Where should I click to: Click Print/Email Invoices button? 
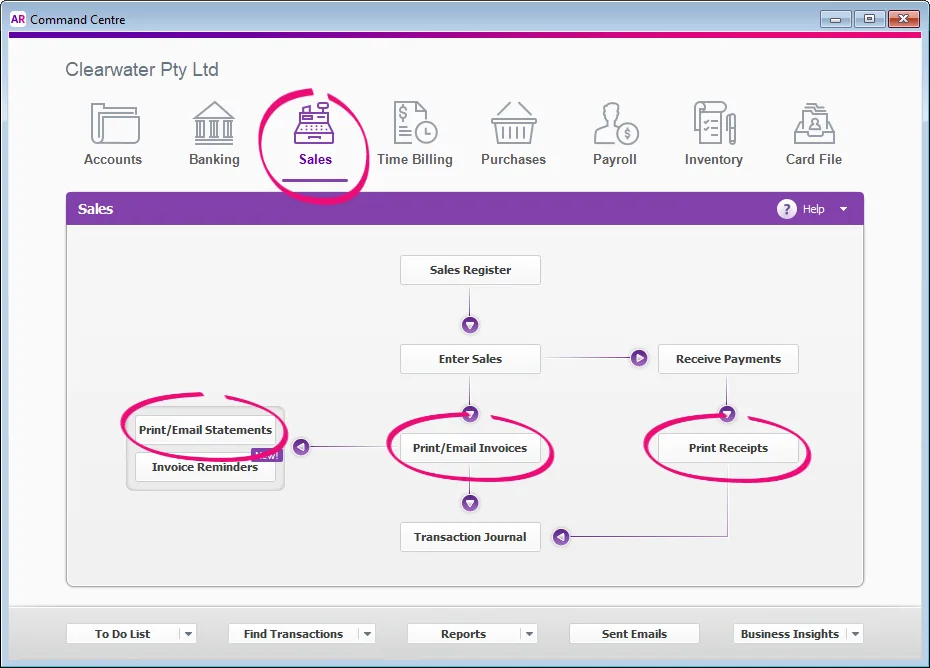470,448
